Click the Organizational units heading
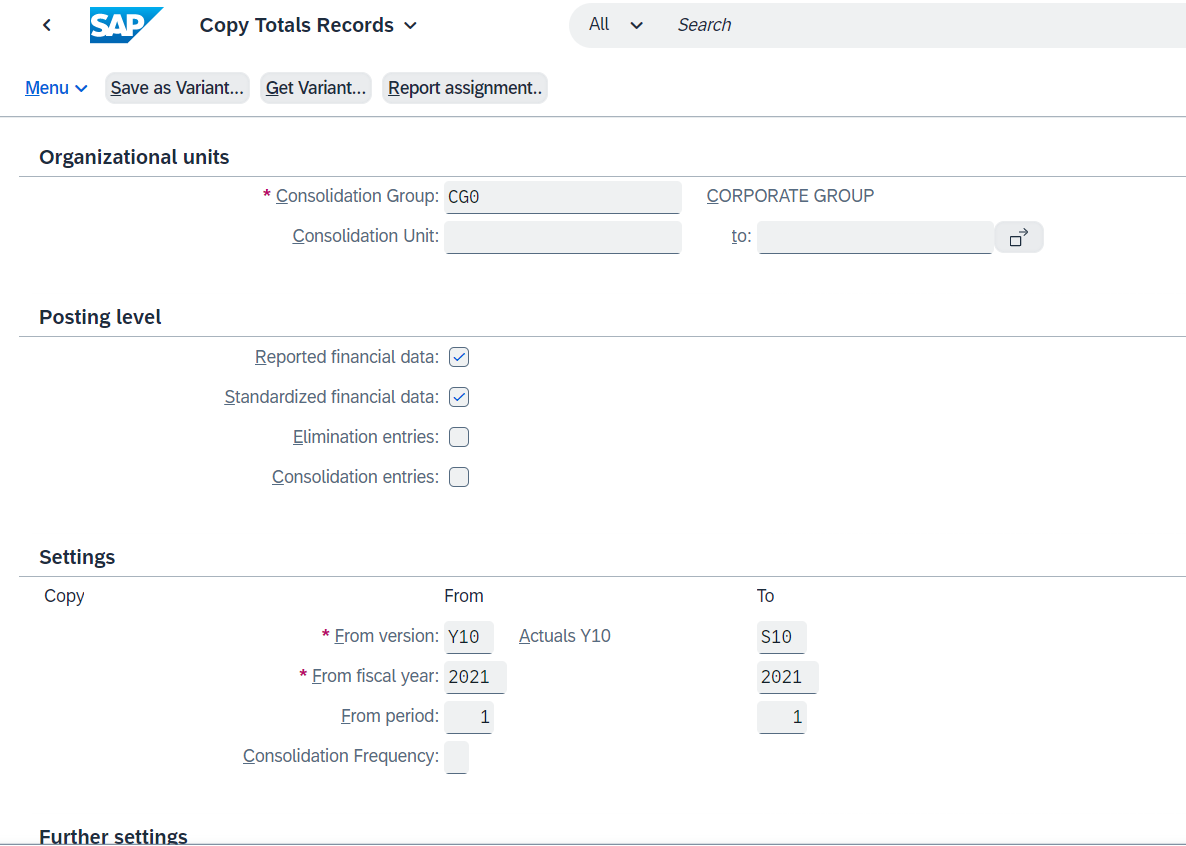 tap(134, 157)
